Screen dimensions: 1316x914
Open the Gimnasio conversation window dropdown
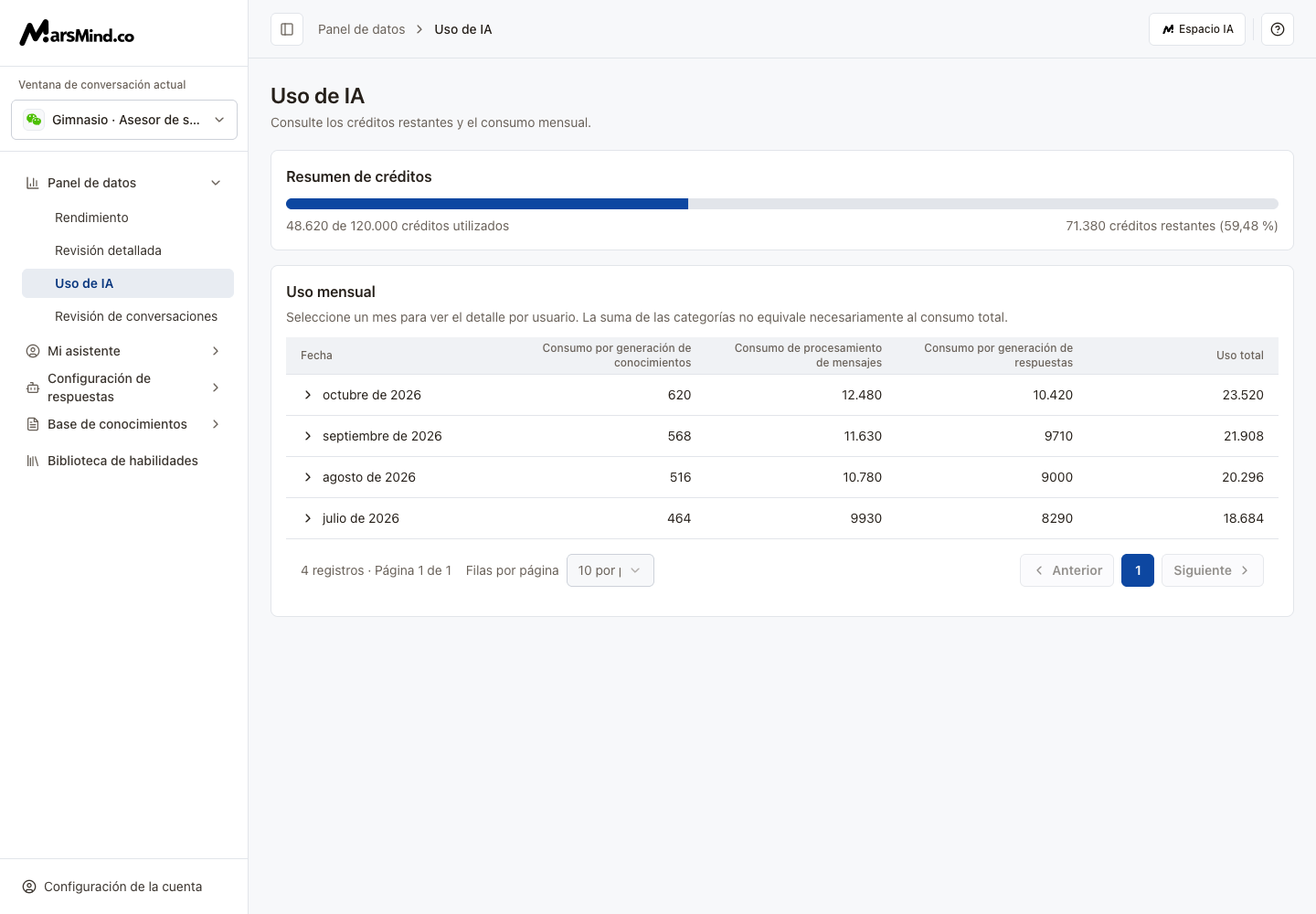[124, 120]
